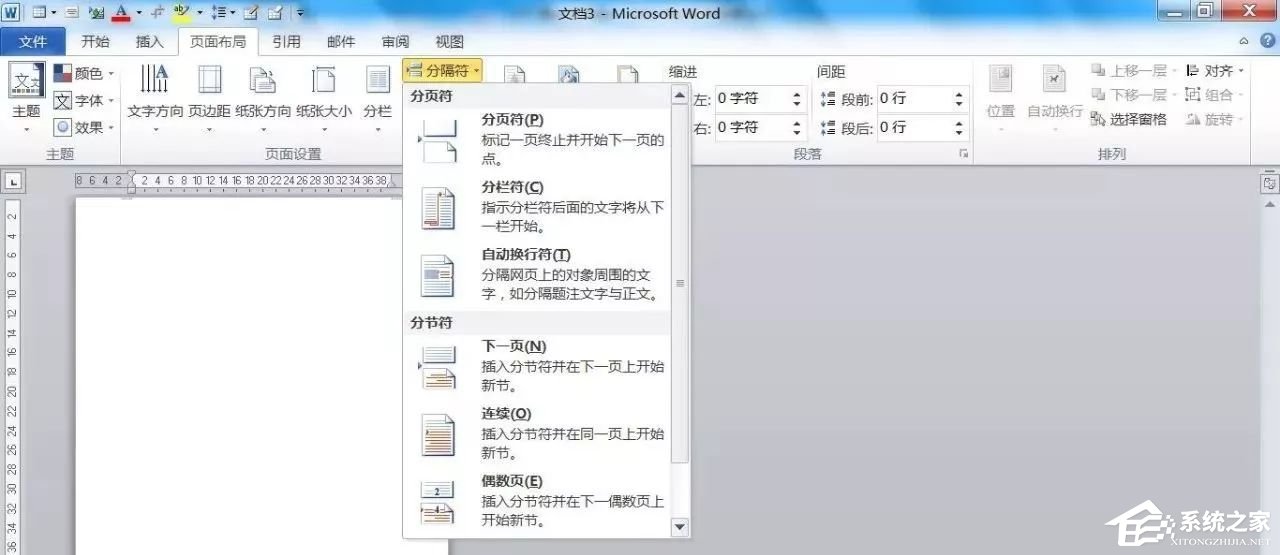The width and height of the screenshot is (1280, 555).
Task: Switch to the 开始 (Home) tab
Action: tap(95, 42)
